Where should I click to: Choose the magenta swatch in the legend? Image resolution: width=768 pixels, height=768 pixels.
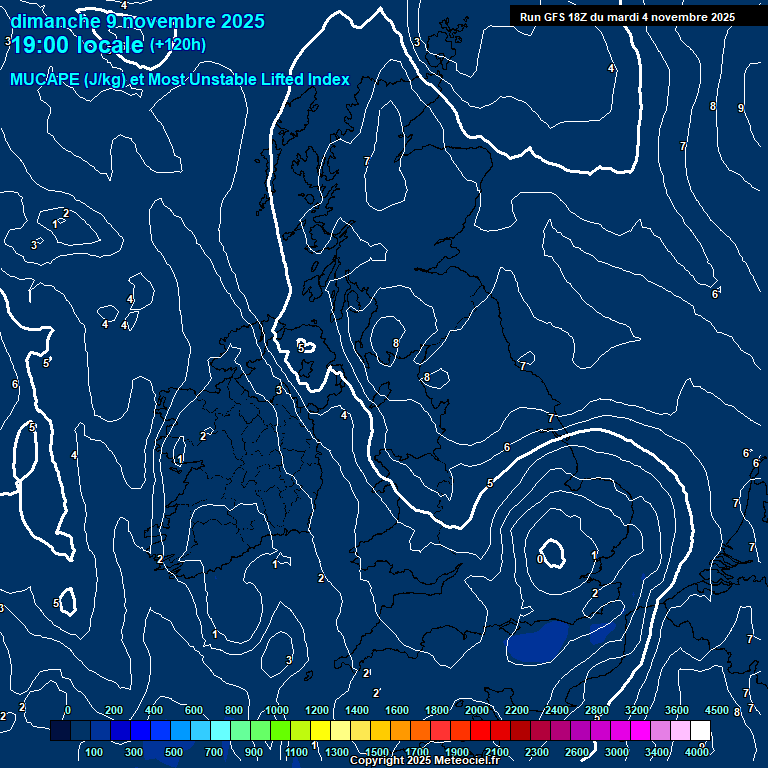tap(640, 731)
